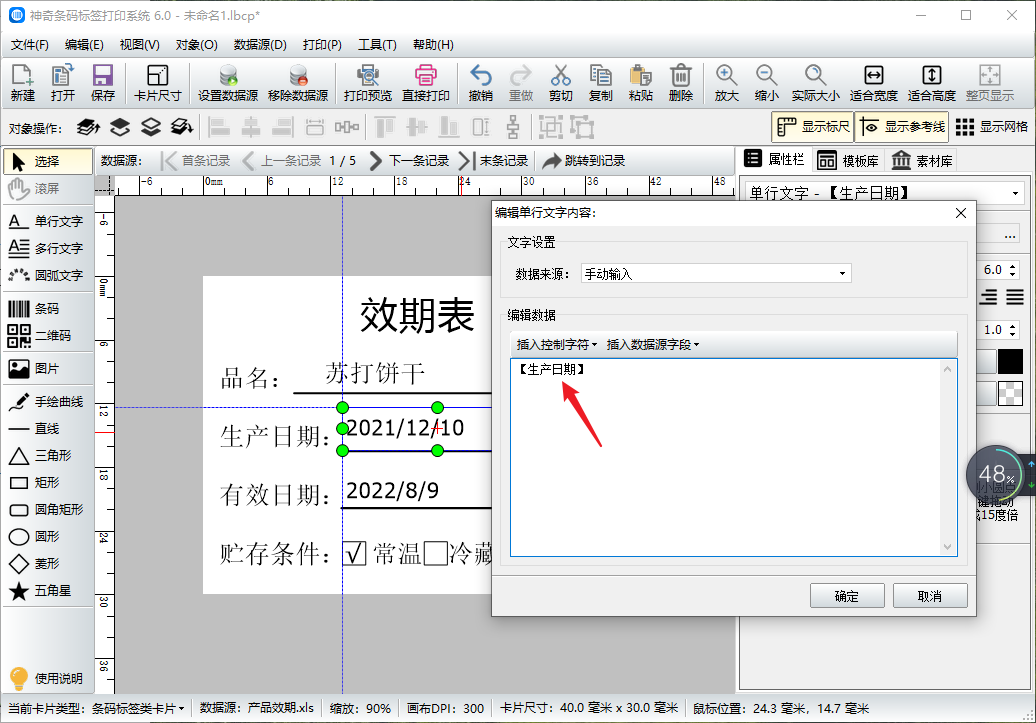Viewport: 1036px width, 723px height.
Task: Select the 圆弧文字 arc text tool
Action: 48,275
